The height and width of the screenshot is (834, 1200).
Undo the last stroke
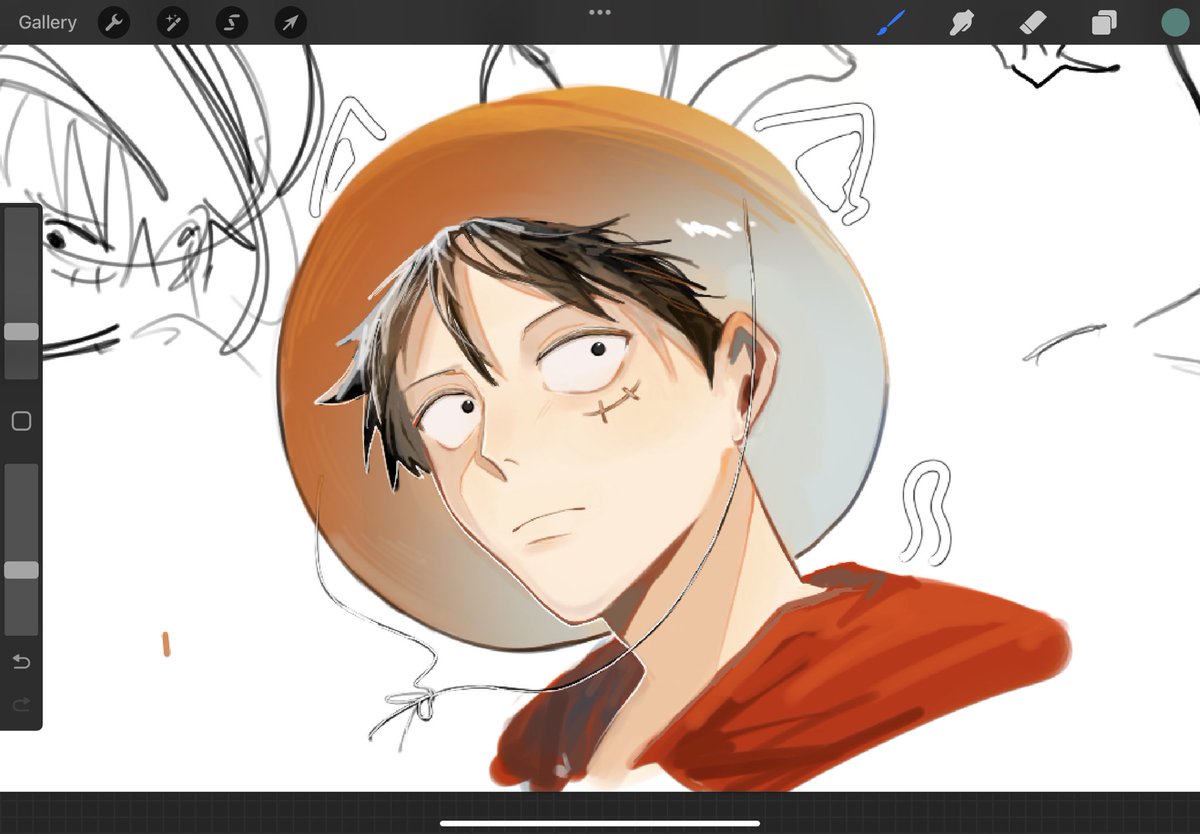(x=21, y=662)
